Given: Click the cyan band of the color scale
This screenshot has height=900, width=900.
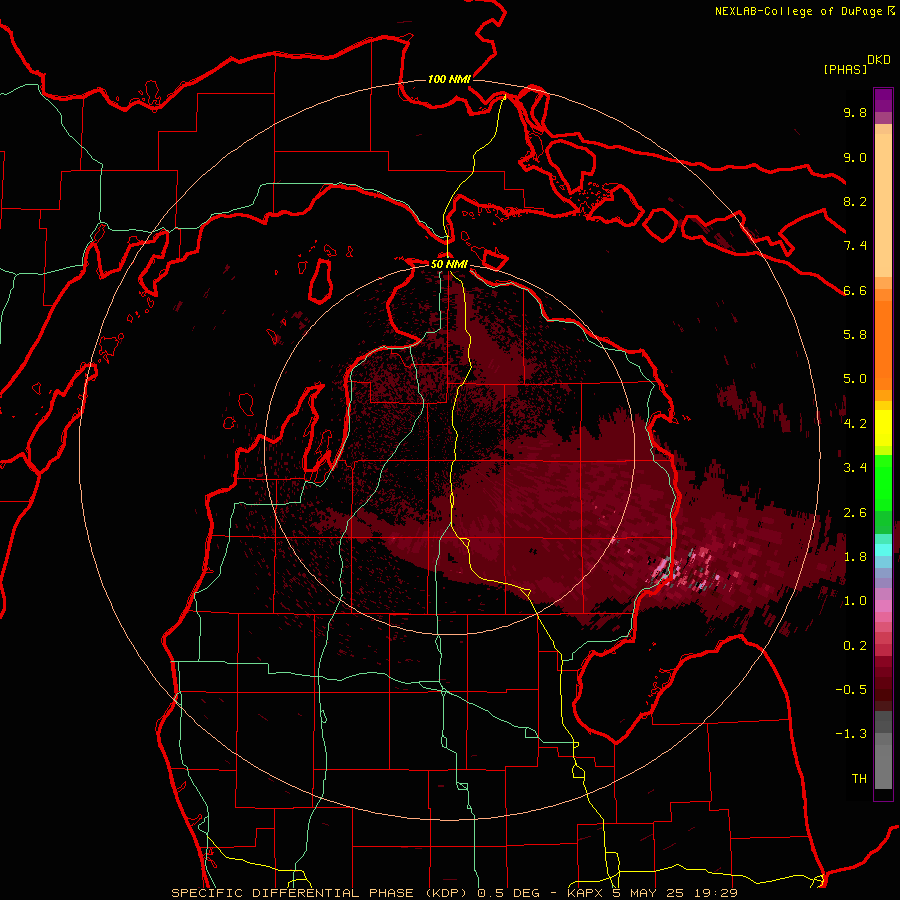Looking at the screenshot, I should coord(883,550).
